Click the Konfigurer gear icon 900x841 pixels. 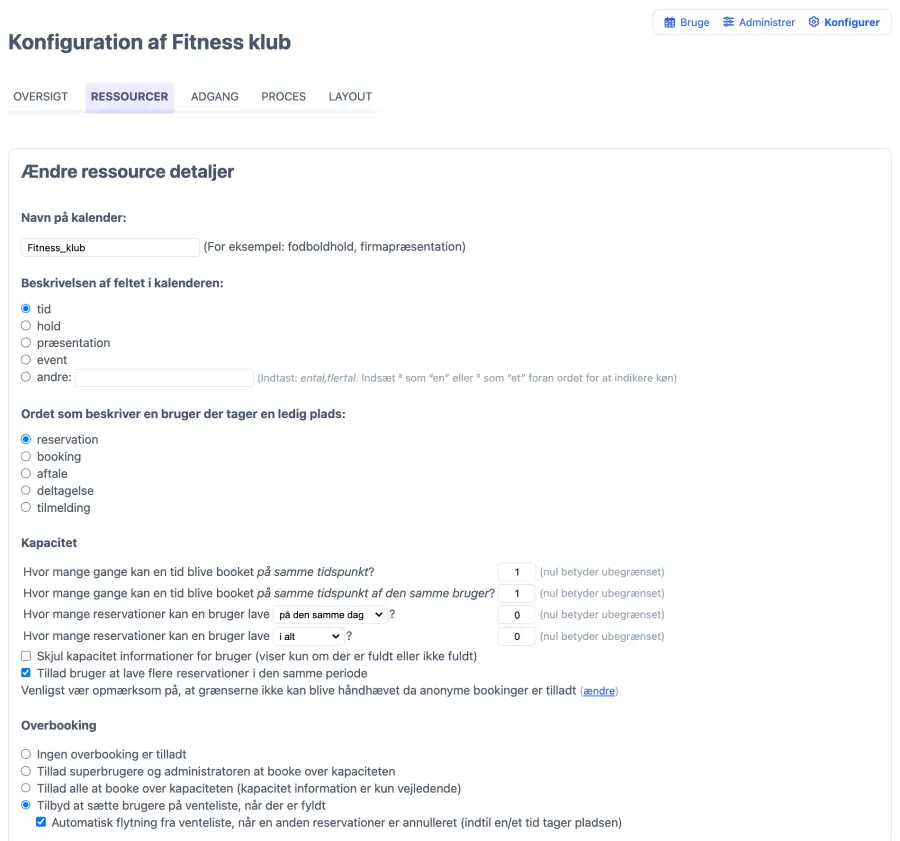point(814,22)
